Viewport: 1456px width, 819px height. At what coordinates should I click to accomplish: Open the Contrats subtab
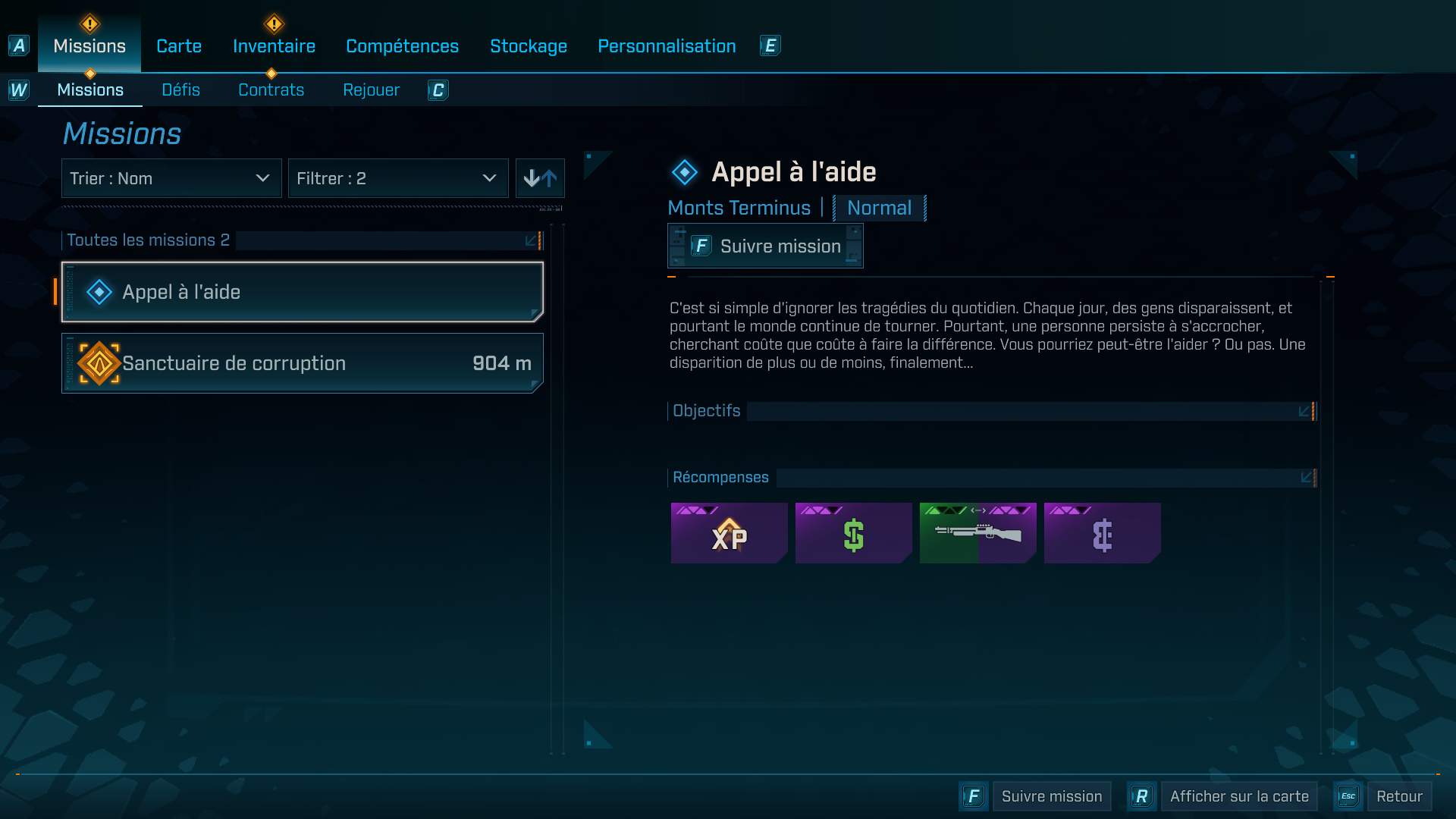click(x=271, y=90)
